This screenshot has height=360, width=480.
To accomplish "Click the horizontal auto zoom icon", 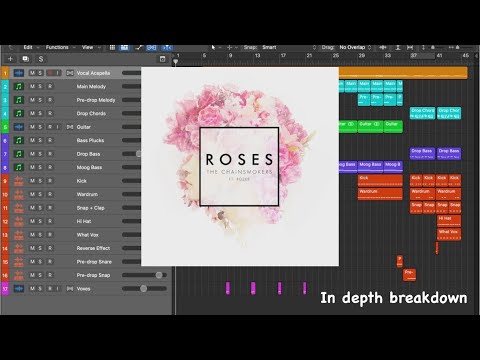I will click(410, 47).
